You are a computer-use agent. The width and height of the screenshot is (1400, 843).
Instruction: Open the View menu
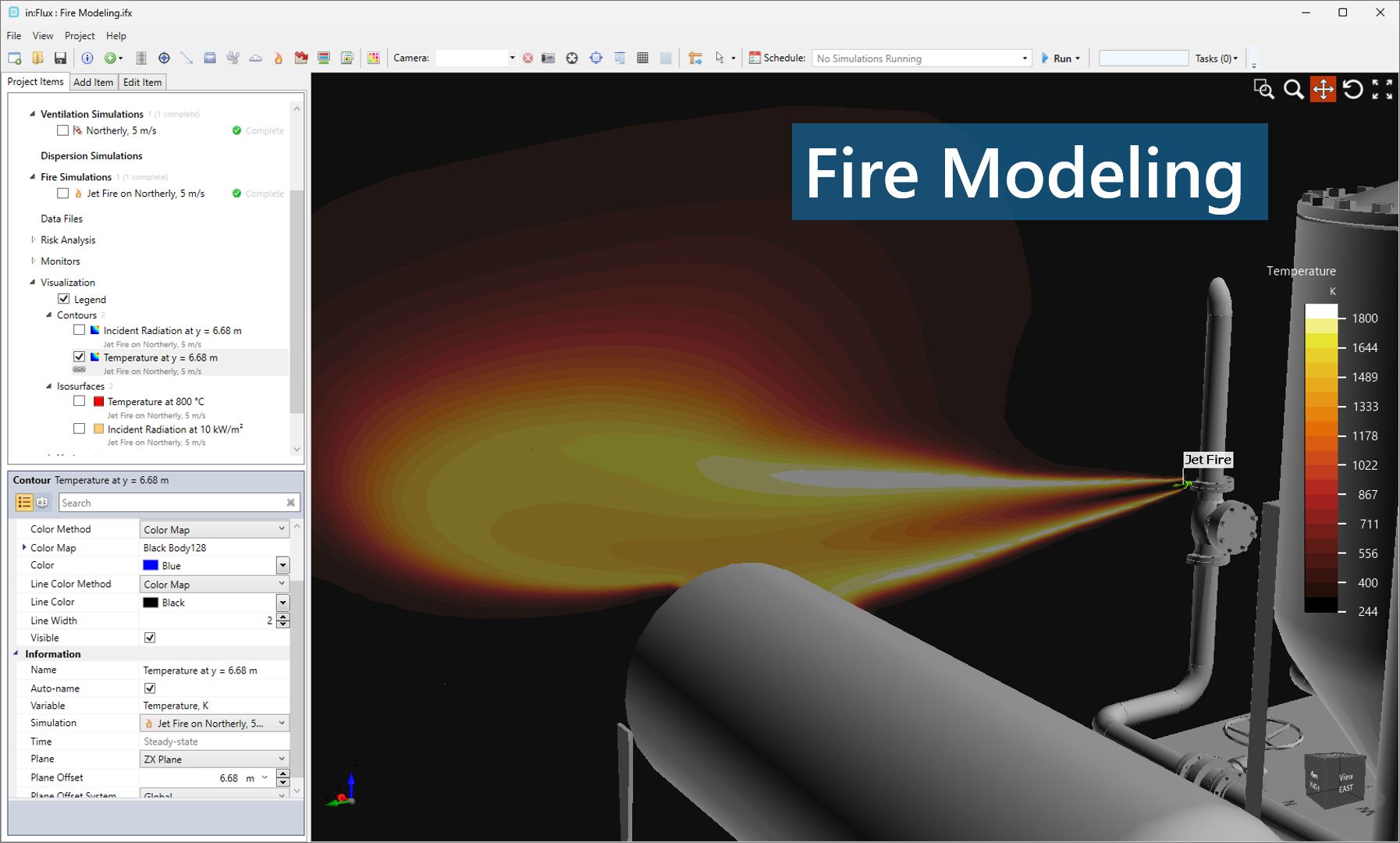coord(43,36)
